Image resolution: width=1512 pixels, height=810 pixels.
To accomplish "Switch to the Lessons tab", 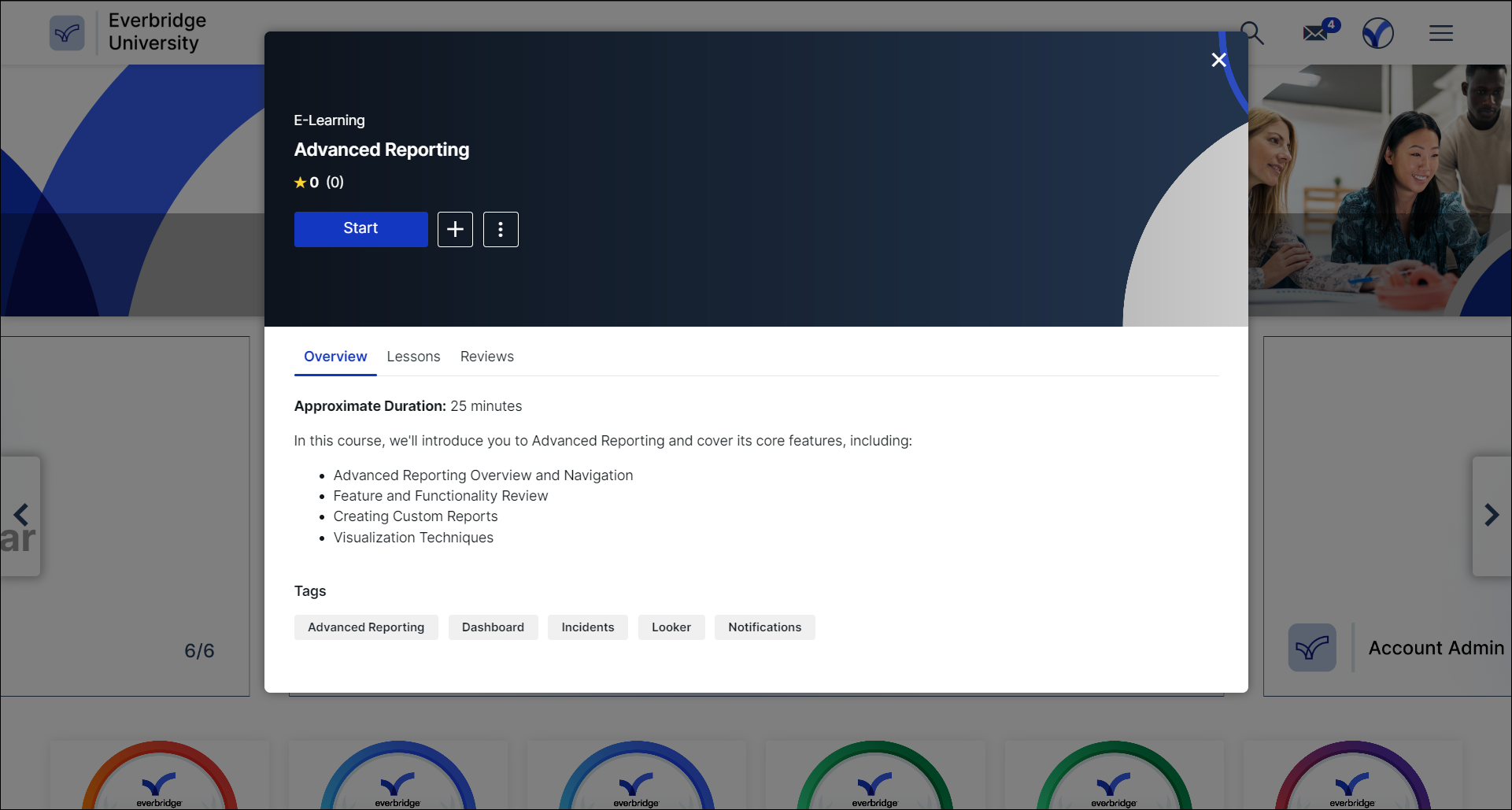I will coord(413,357).
